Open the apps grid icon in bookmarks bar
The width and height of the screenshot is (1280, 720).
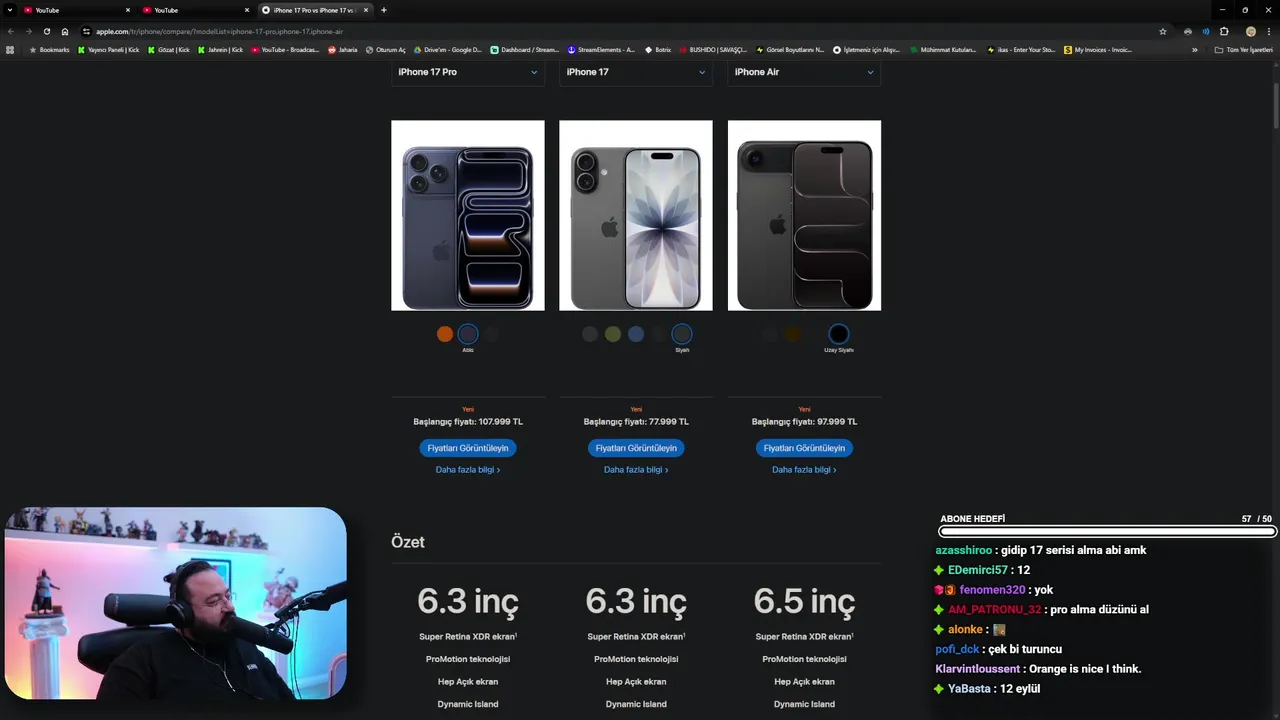coord(10,49)
